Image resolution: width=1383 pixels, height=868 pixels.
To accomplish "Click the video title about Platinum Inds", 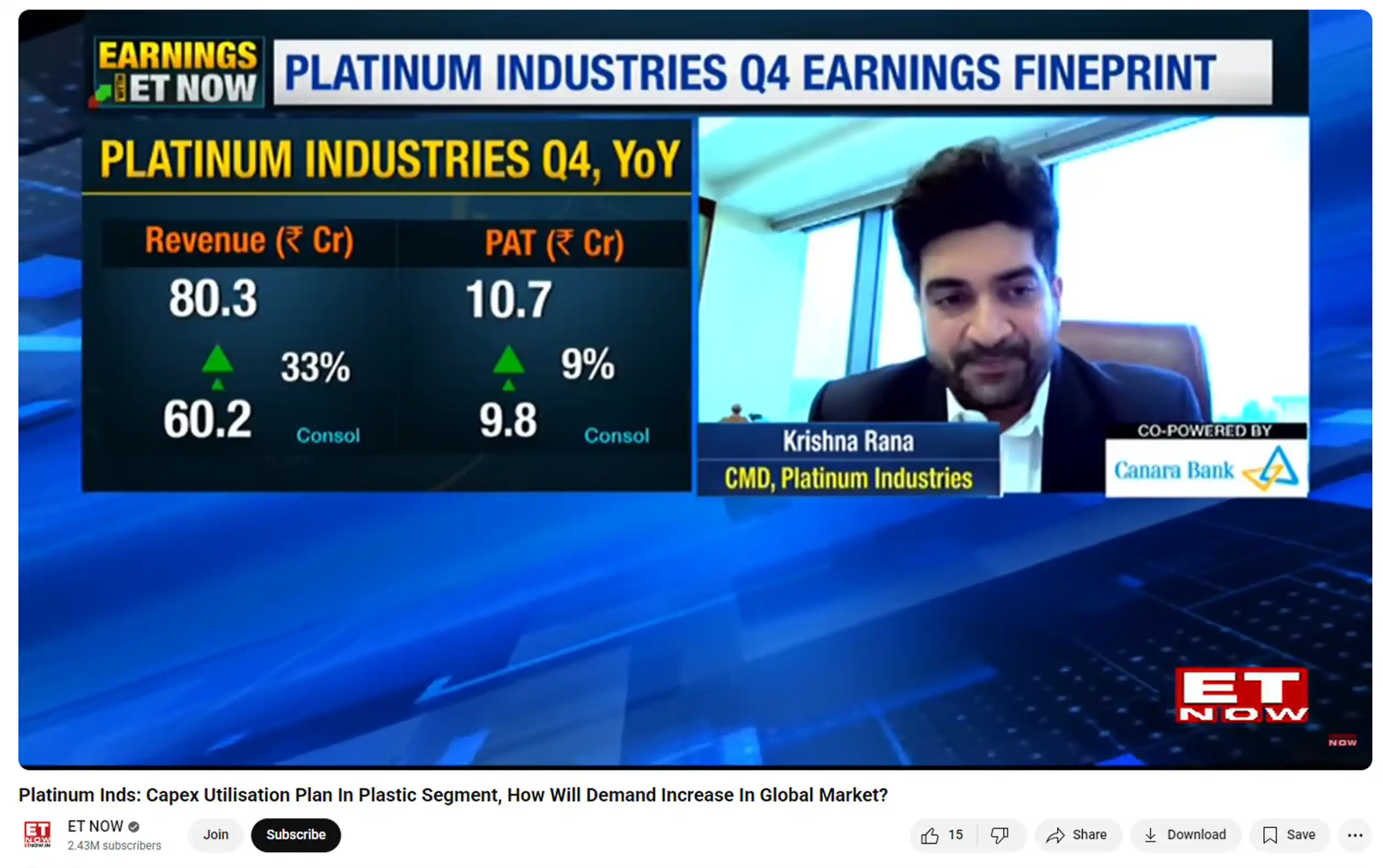I will [x=452, y=794].
